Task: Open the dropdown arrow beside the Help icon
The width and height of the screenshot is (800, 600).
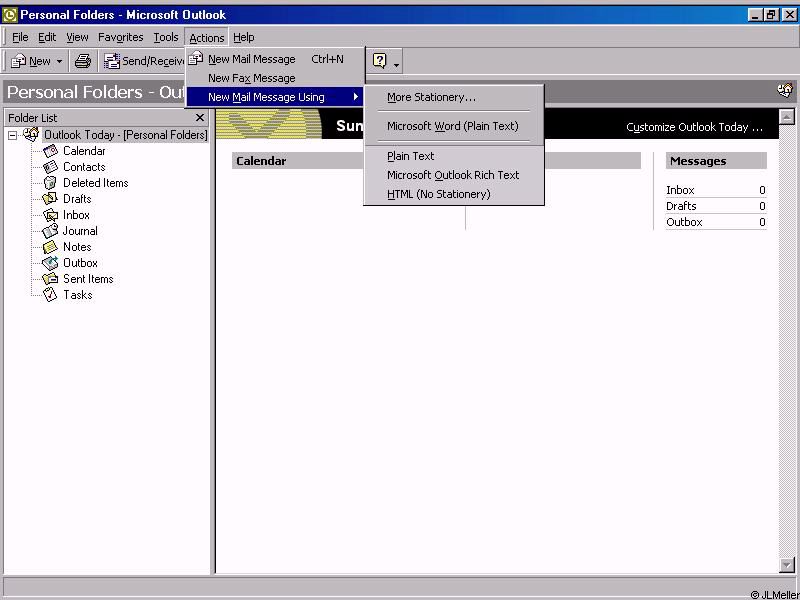Action: [396, 65]
